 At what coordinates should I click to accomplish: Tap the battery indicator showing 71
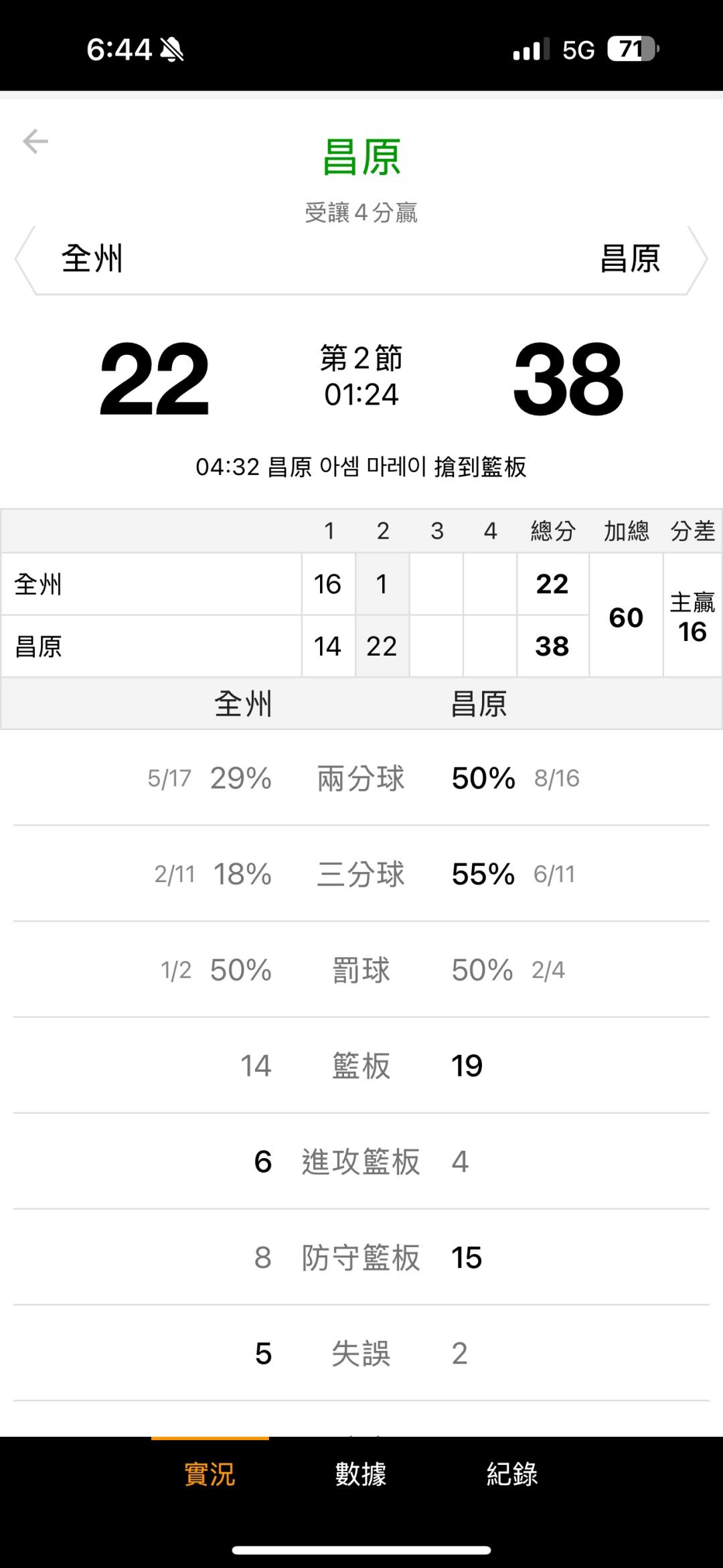tap(633, 49)
